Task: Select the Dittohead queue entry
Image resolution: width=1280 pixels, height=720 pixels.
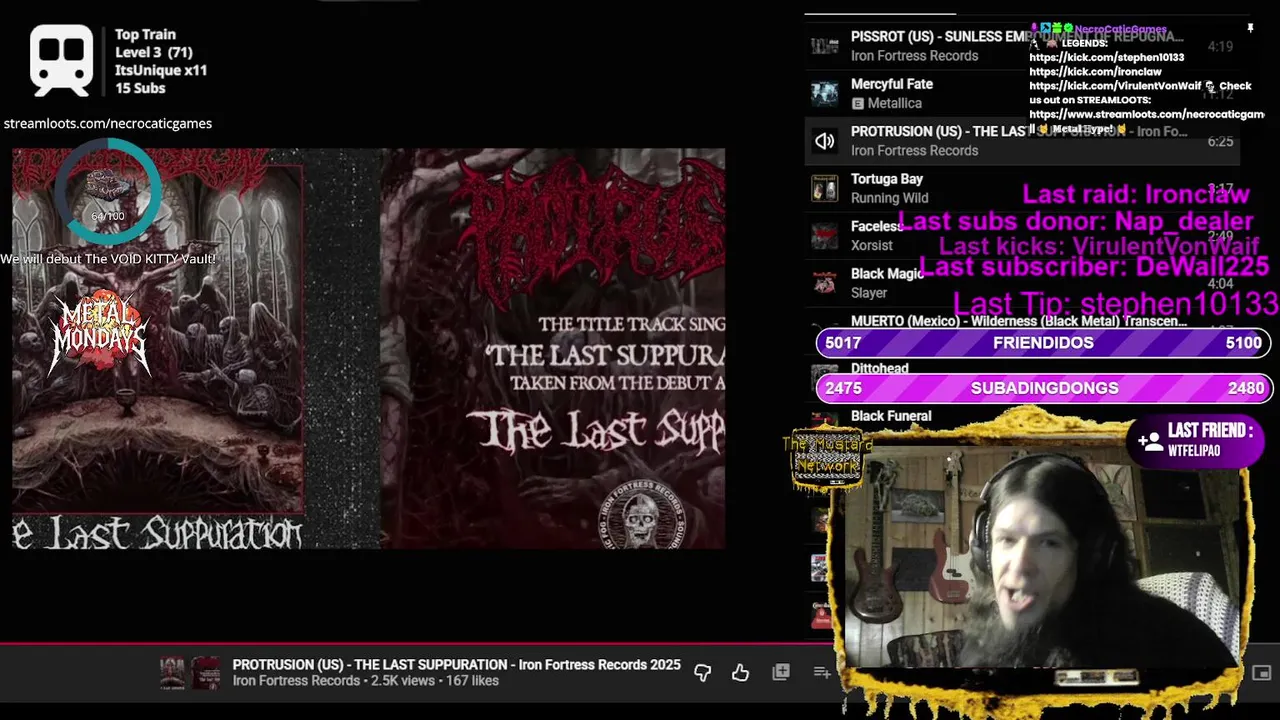Action: coord(880,368)
